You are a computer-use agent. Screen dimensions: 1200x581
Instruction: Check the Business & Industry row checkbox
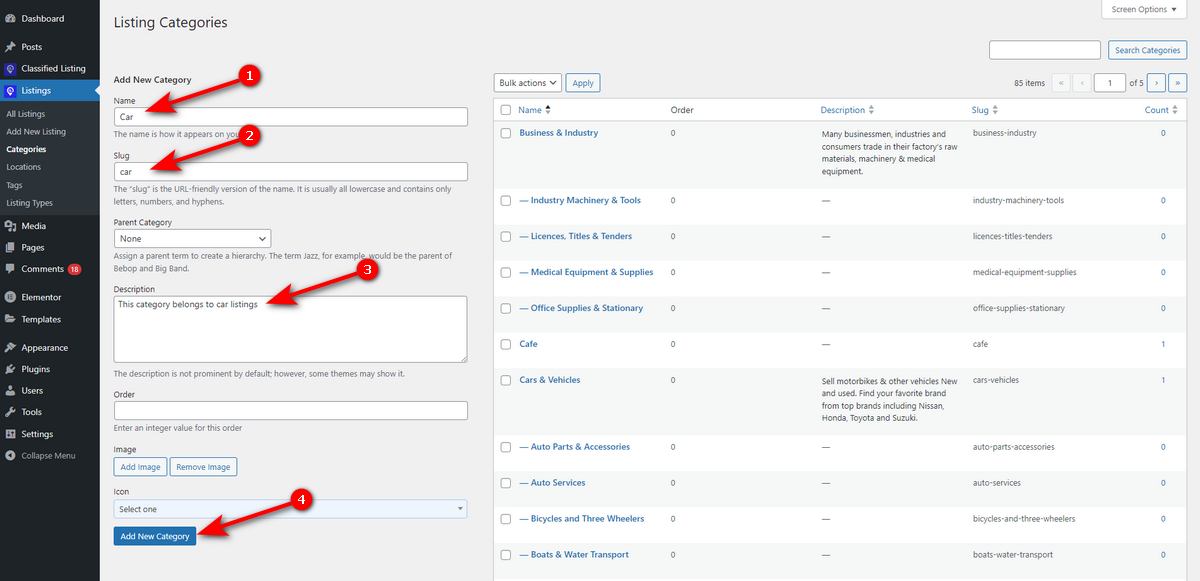[506, 133]
